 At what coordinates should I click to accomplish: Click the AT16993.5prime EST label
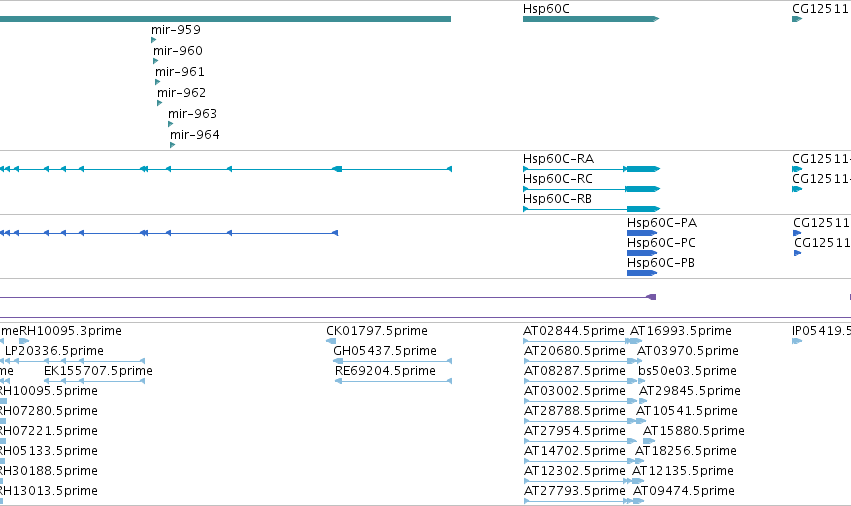[x=681, y=331]
